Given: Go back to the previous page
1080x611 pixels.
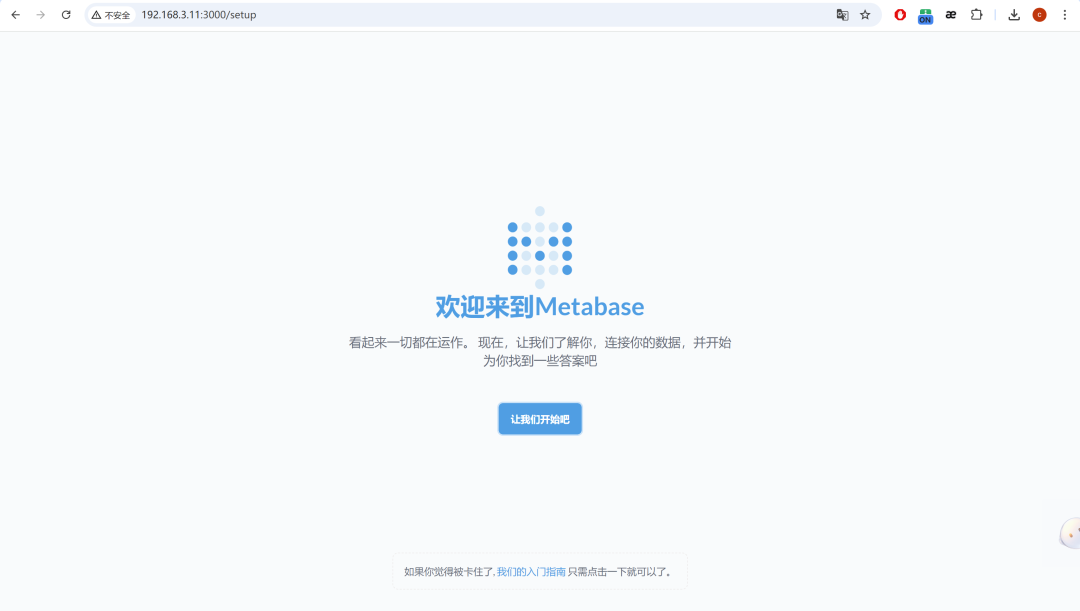Looking at the screenshot, I should [x=15, y=14].
